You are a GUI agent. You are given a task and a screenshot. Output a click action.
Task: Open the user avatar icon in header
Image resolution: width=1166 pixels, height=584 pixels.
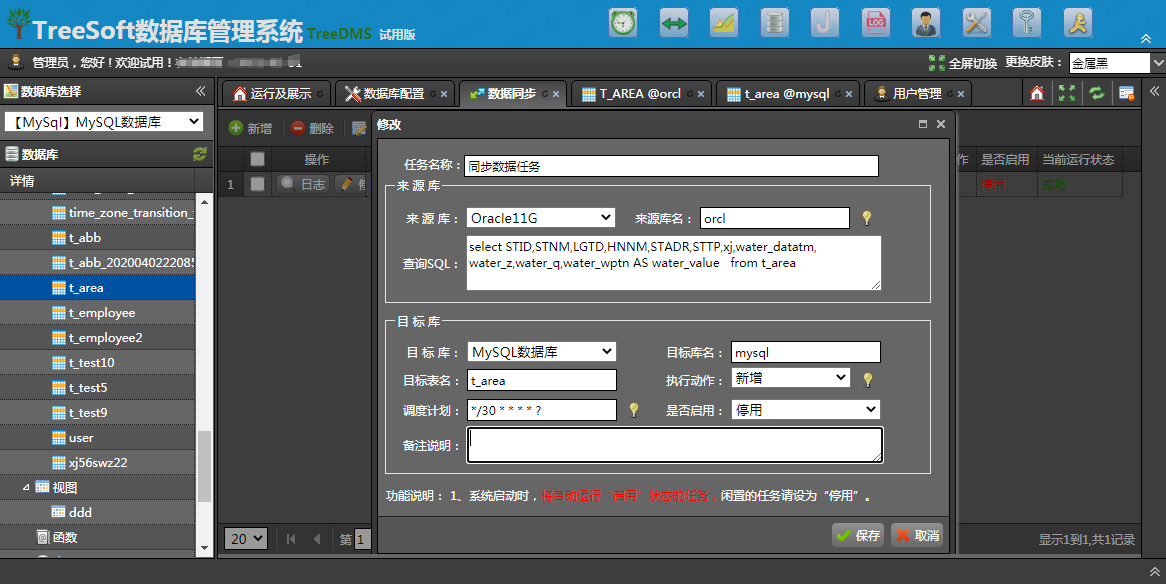926,23
